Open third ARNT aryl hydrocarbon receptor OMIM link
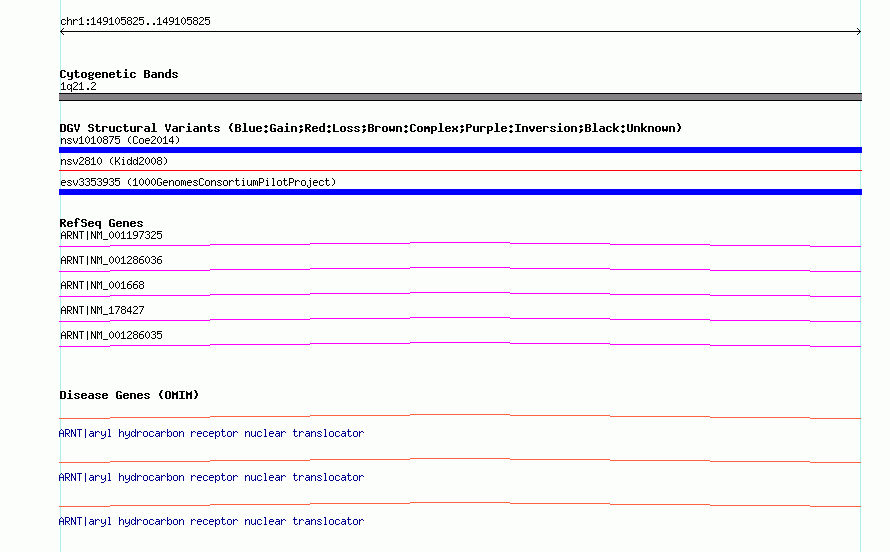Image resolution: width=890 pixels, height=552 pixels. tap(211, 521)
